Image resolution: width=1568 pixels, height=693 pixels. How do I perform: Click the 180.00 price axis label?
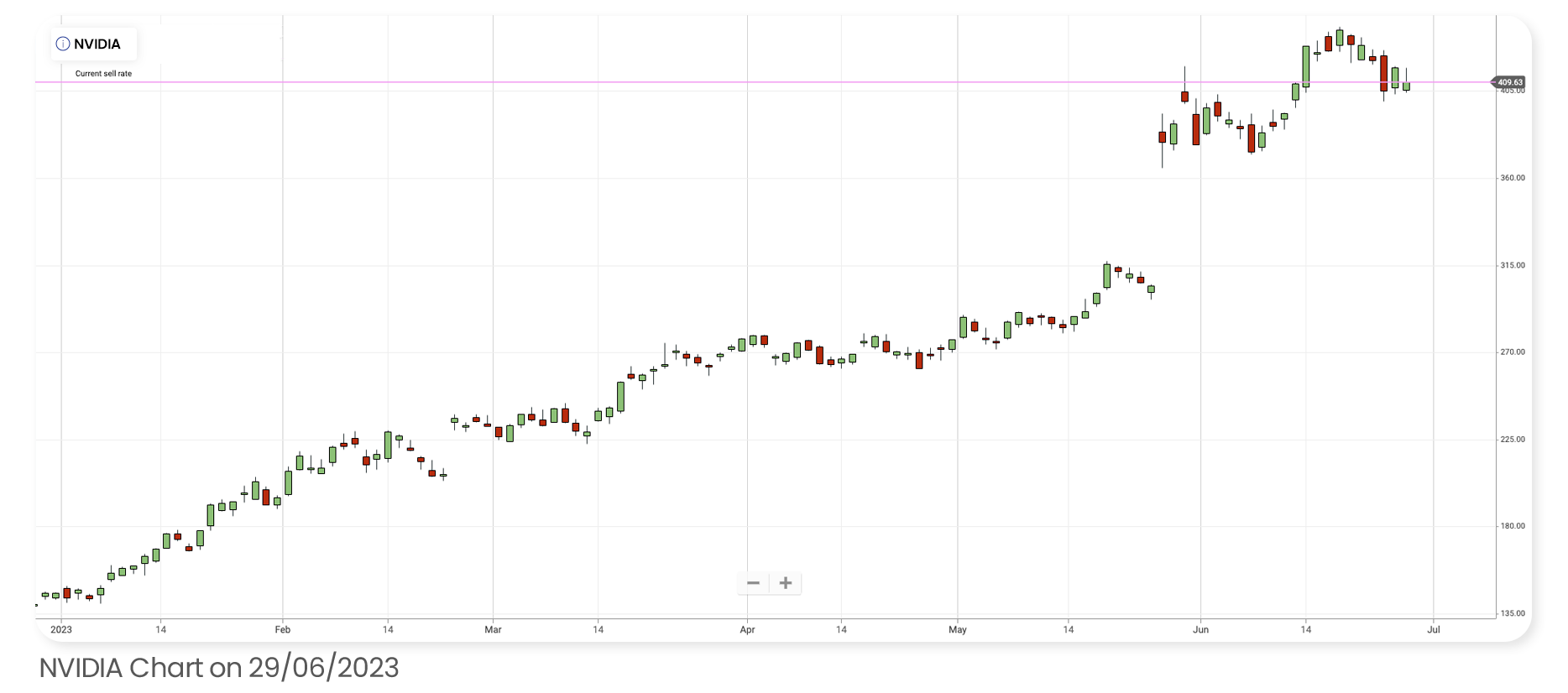pos(1513,526)
